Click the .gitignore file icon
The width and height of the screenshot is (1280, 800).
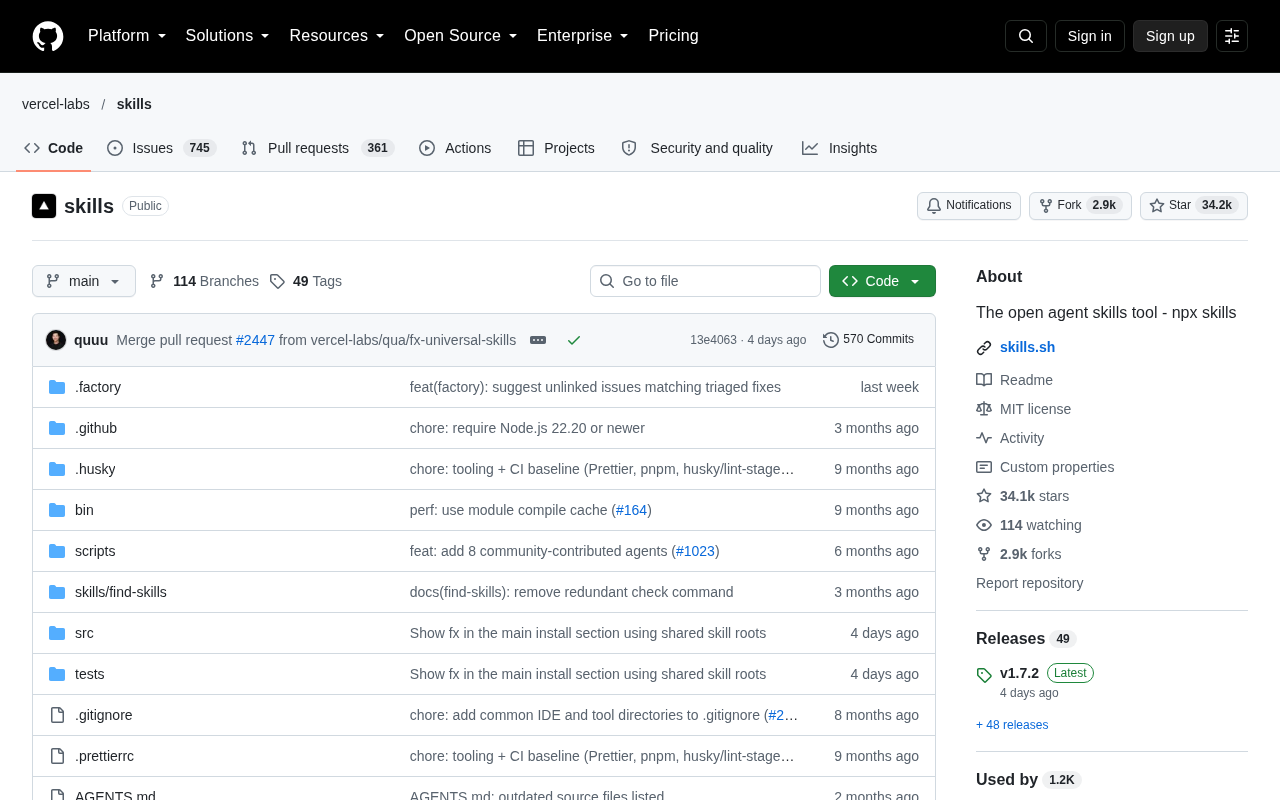57,715
